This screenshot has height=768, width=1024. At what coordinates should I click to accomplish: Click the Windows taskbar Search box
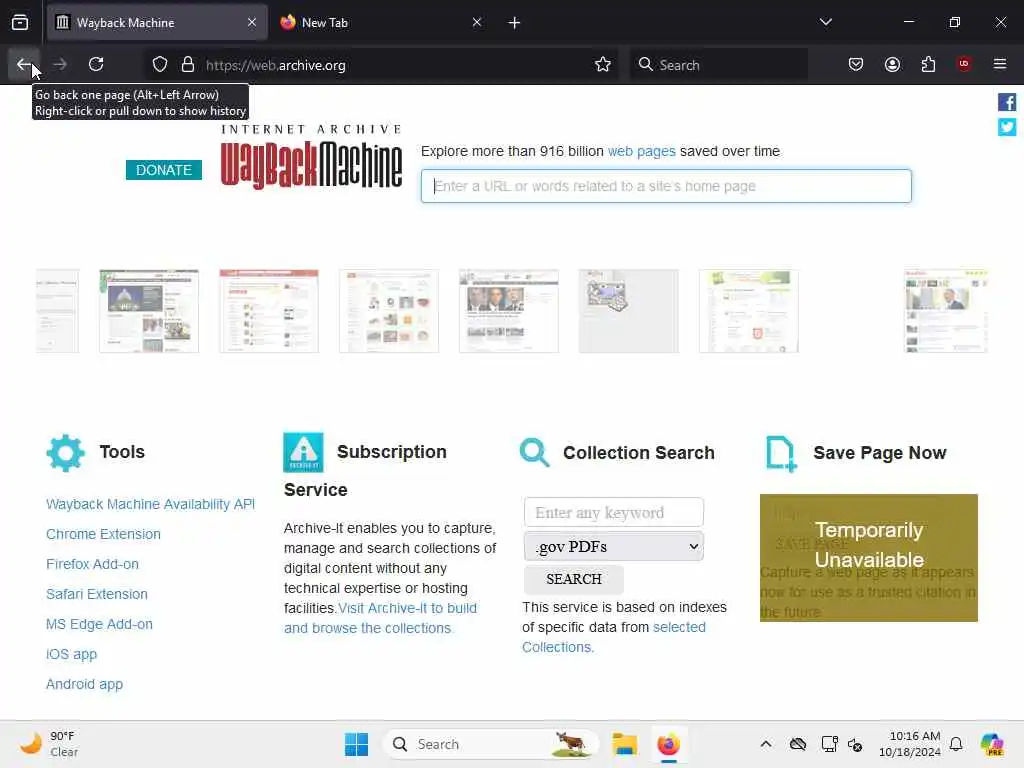[491, 744]
